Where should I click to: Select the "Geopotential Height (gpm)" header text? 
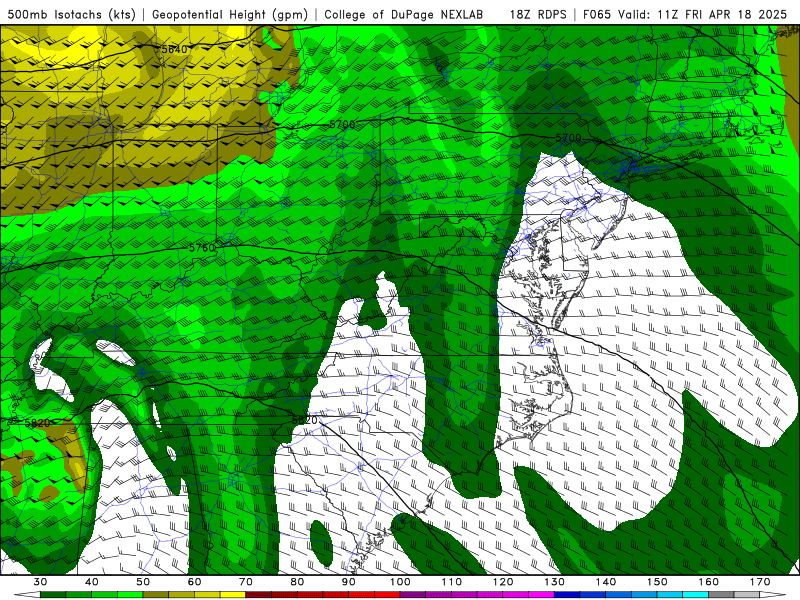point(230,14)
